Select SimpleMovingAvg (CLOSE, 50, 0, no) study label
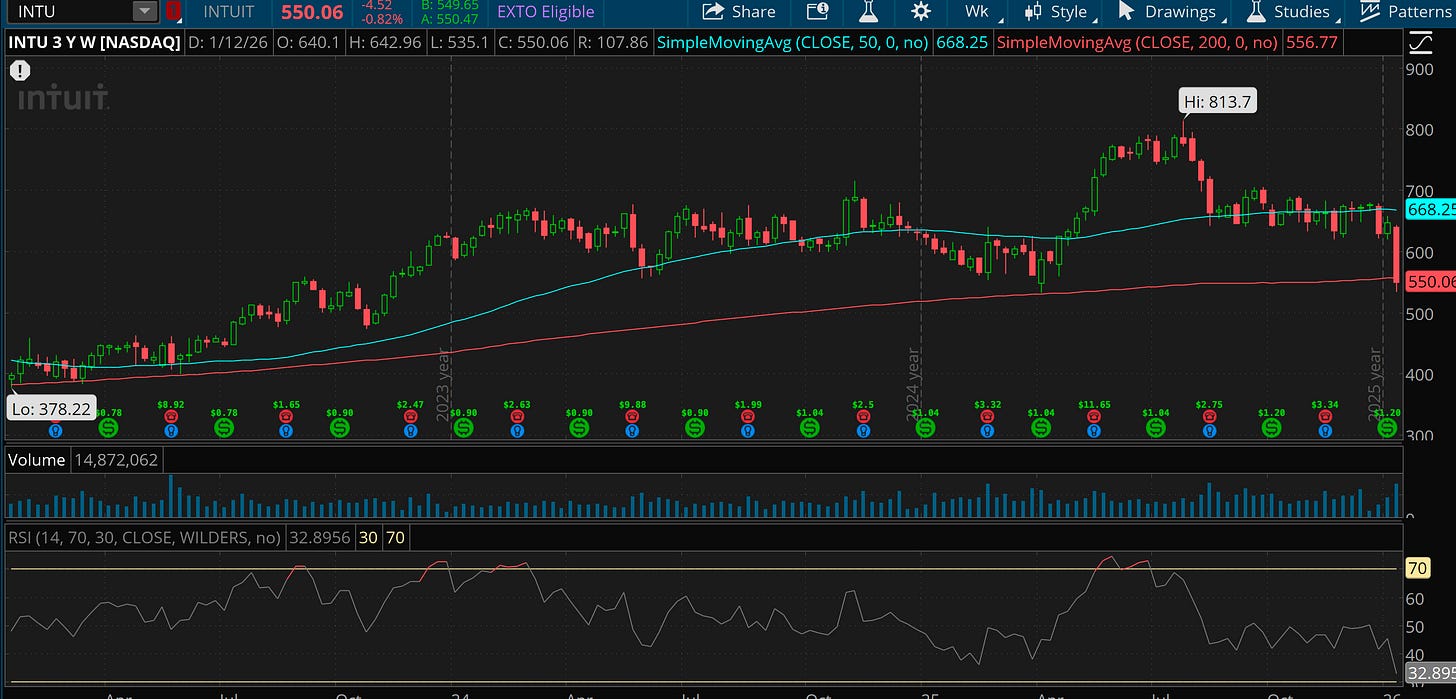This screenshot has width=1456, height=699. [794, 43]
